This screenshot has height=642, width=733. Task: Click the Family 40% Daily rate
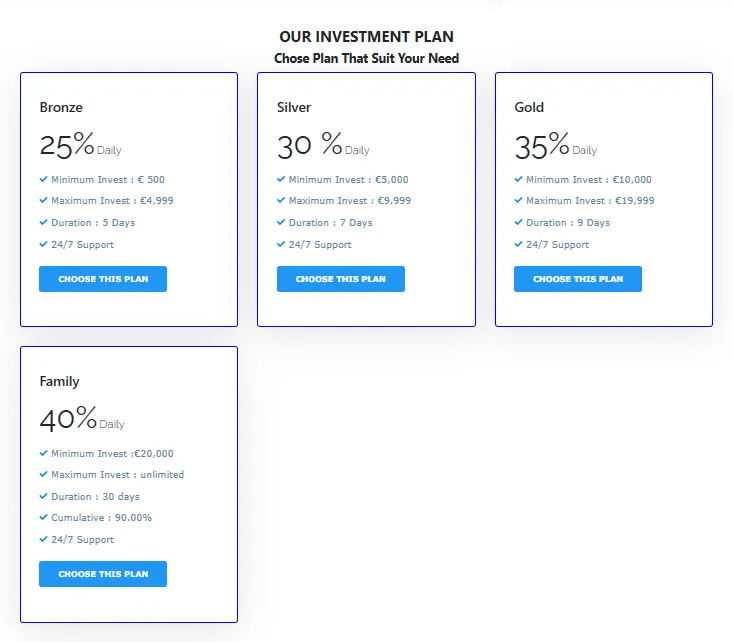click(x=81, y=420)
